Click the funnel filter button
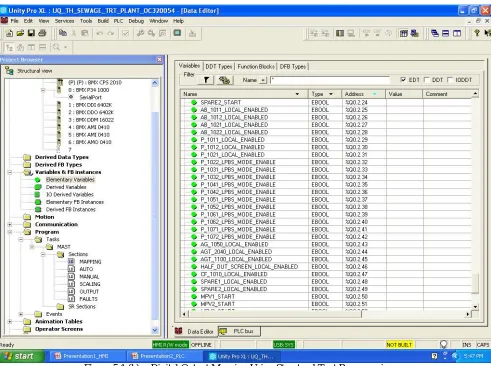491x366 pixels. [206, 80]
